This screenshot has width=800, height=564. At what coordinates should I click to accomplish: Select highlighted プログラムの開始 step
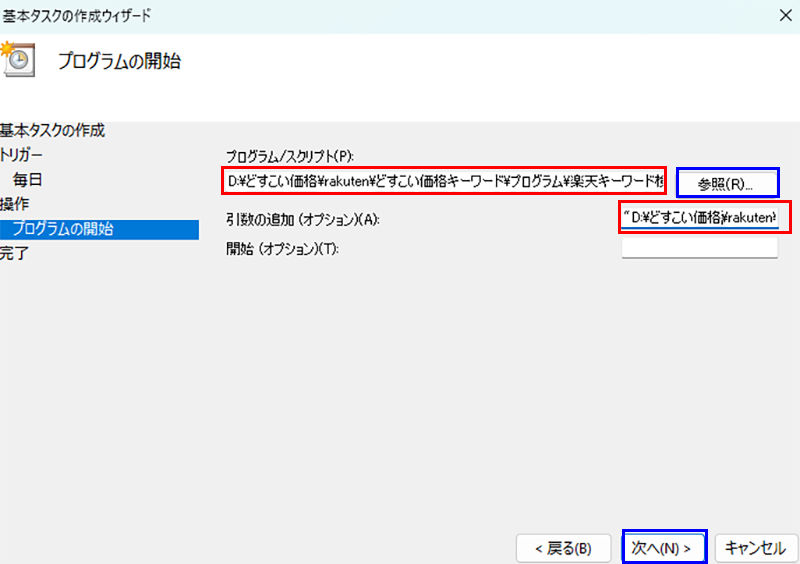point(99,229)
